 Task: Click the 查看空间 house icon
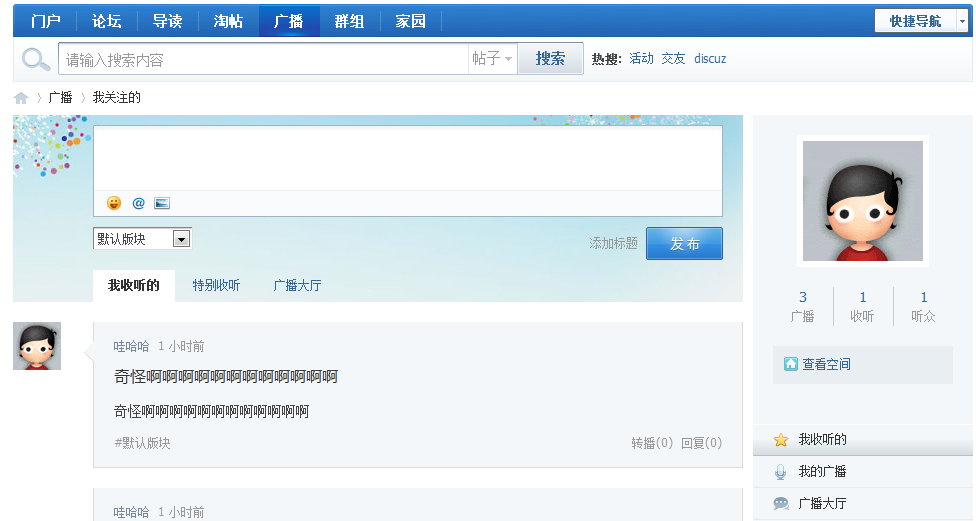pyautogui.click(x=791, y=364)
